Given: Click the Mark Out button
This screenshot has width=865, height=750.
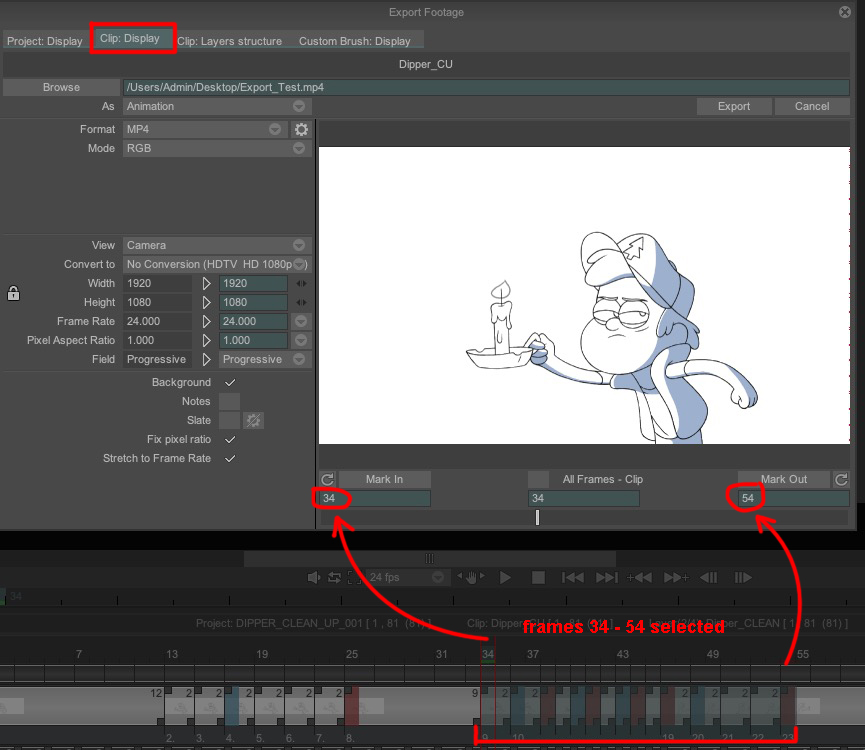Looking at the screenshot, I should [x=783, y=479].
